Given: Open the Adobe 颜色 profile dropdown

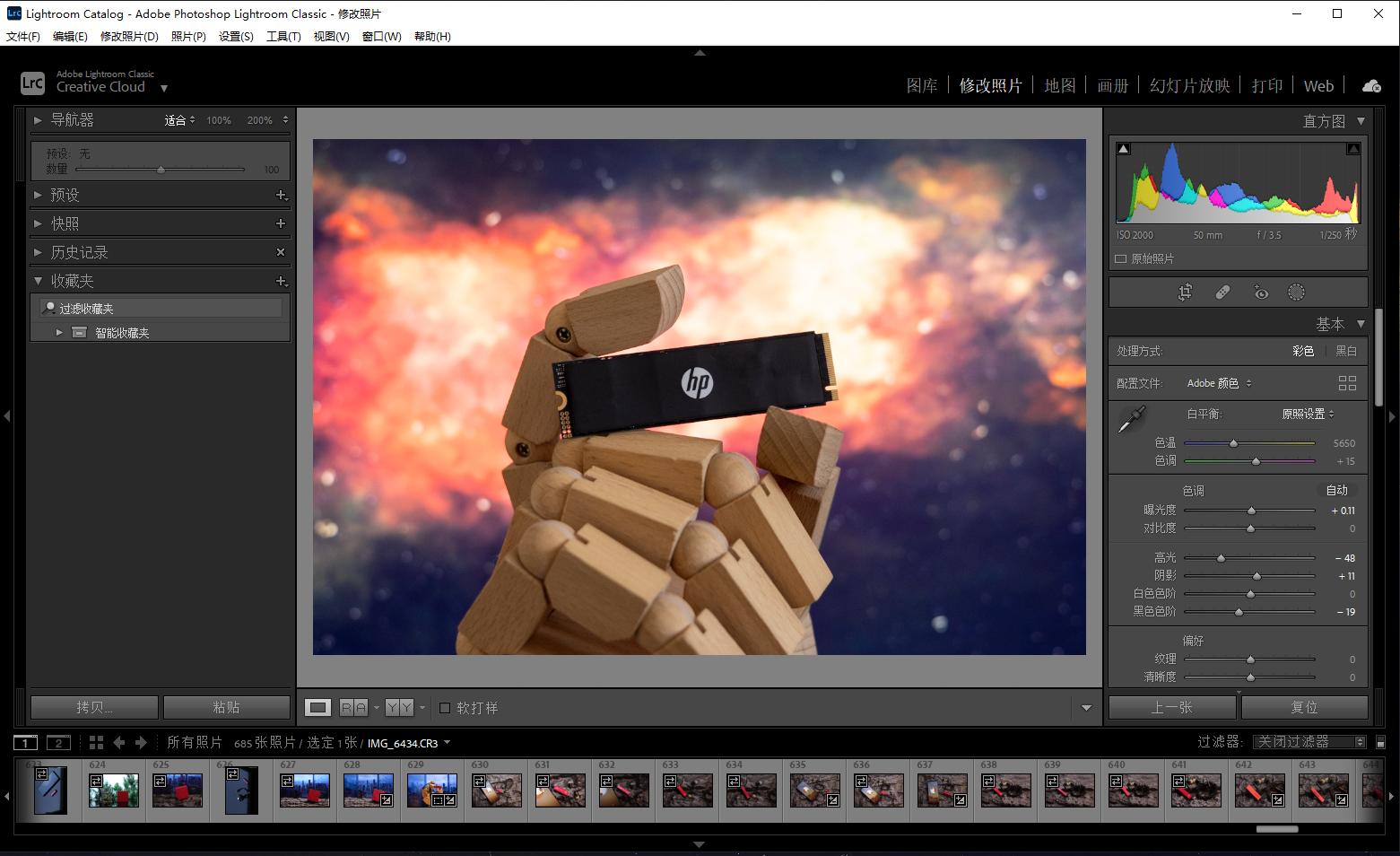Looking at the screenshot, I should click(x=1218, y=382).
